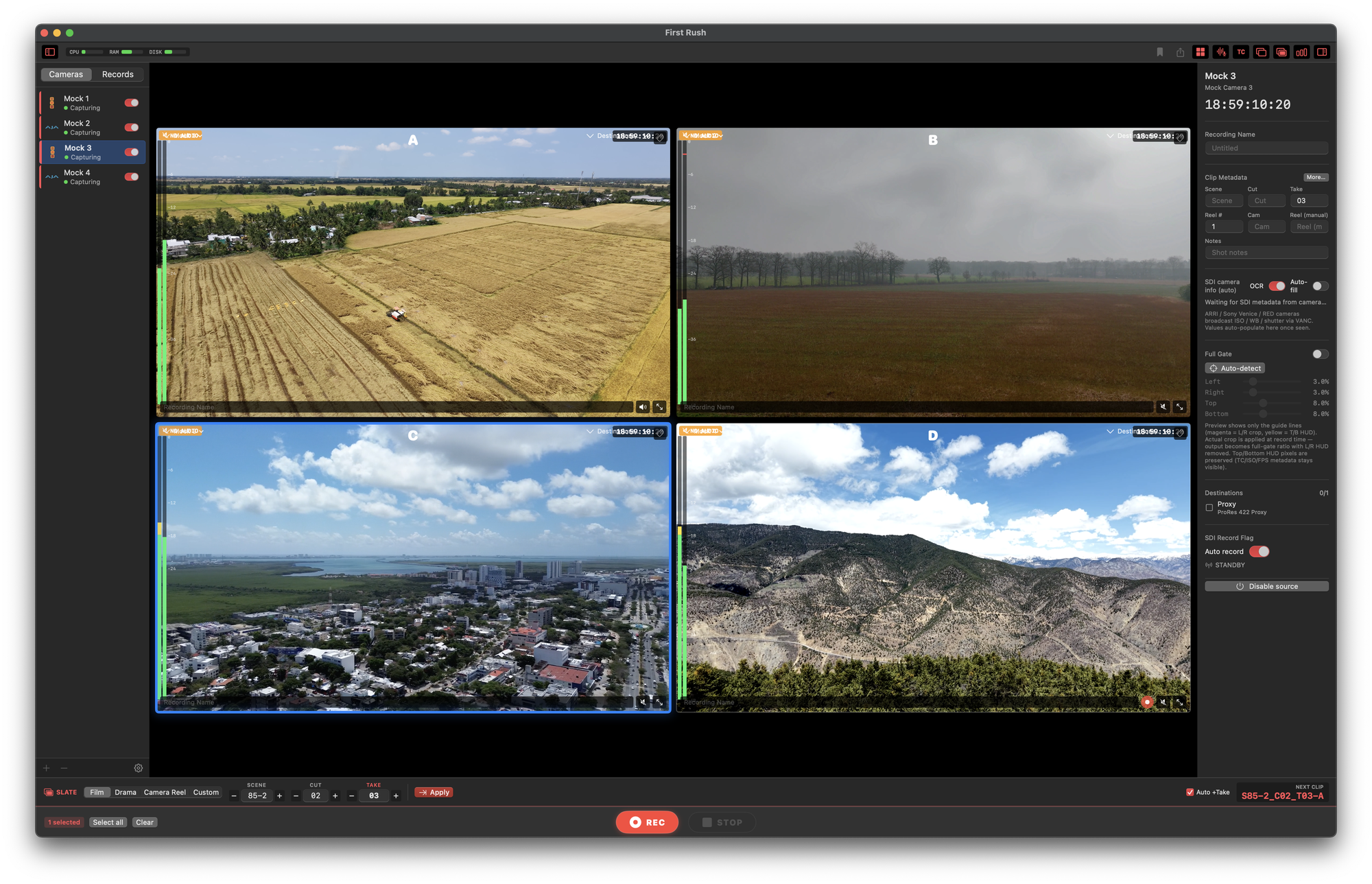Switch to the Records tab
Image resolution: width=1372 pixels, height=884 pixels.
coord(118,75)
